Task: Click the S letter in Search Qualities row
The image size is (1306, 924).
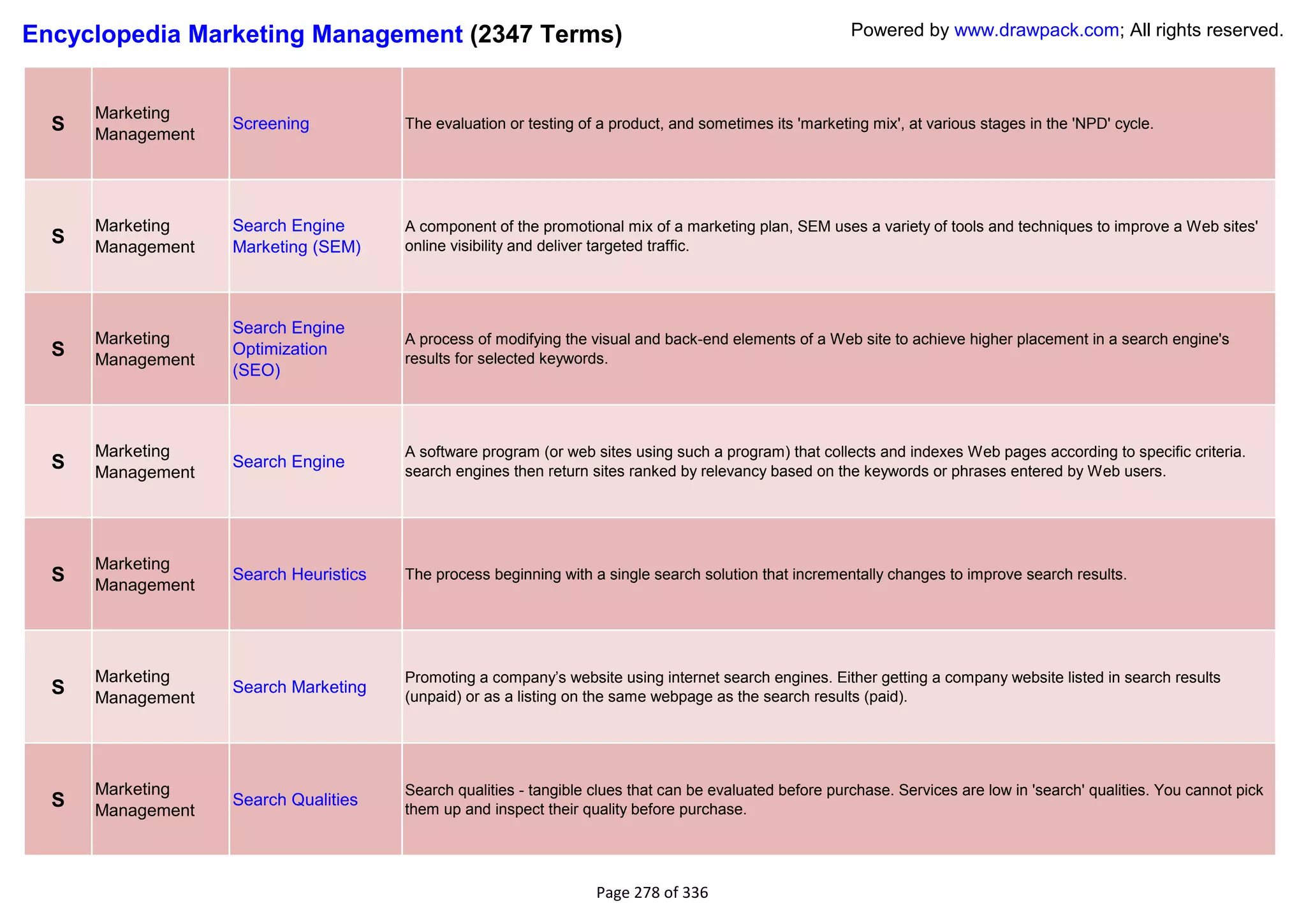Action: 58,800
